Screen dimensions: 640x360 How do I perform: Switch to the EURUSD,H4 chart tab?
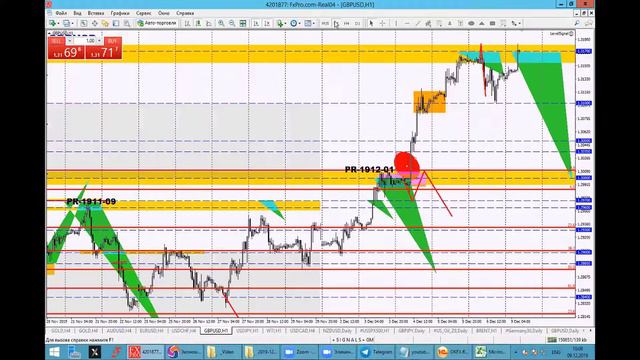point(151,331)
